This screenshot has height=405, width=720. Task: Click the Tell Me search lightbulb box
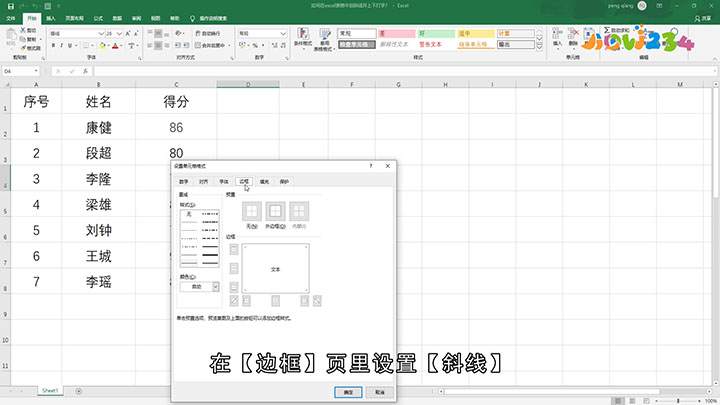point(208,18)
